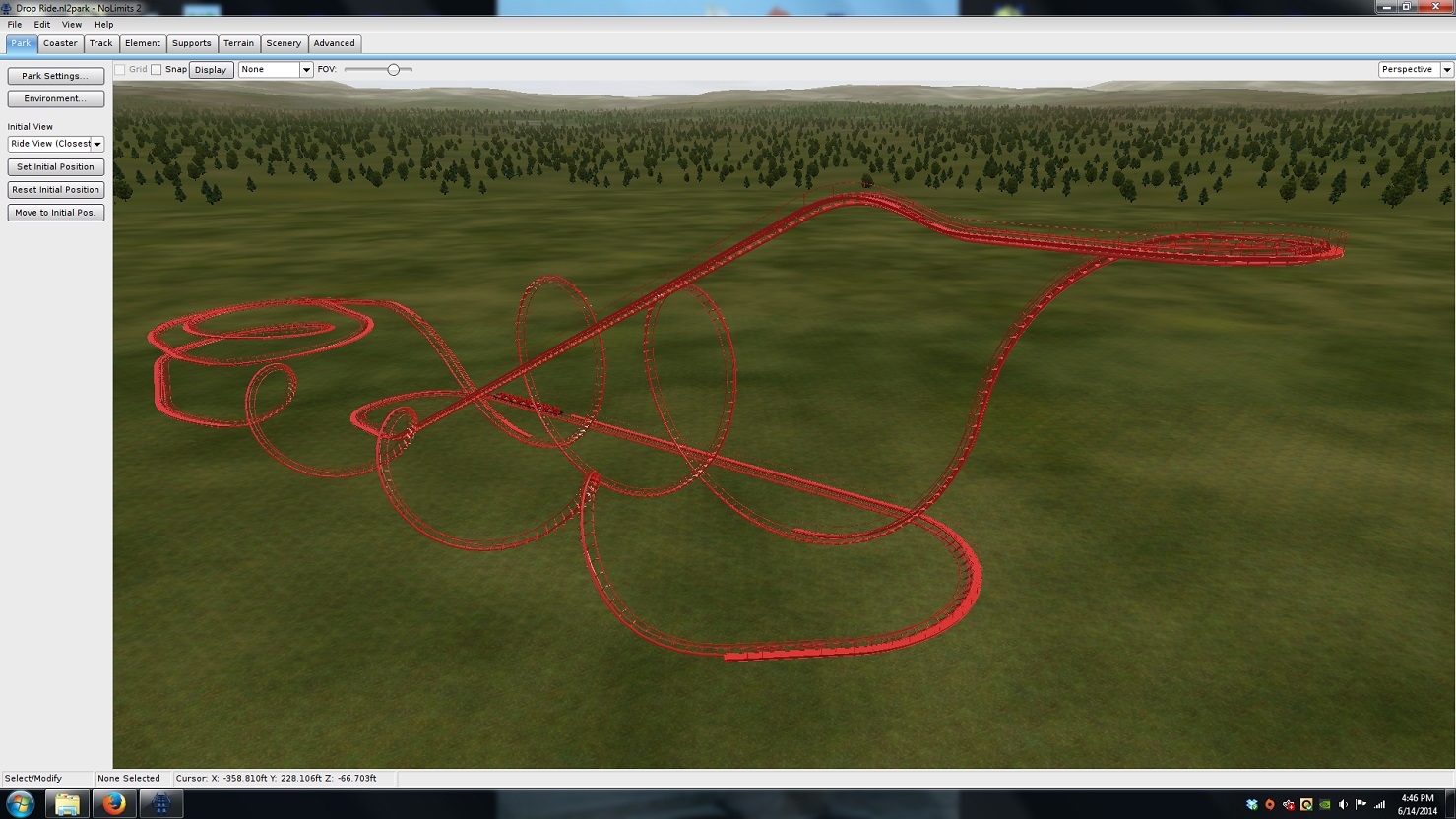Open Windows Explorer folder icon in taskbar
Screen dimensions: 1456x819
pyautogui.click(x=67, y=804)
